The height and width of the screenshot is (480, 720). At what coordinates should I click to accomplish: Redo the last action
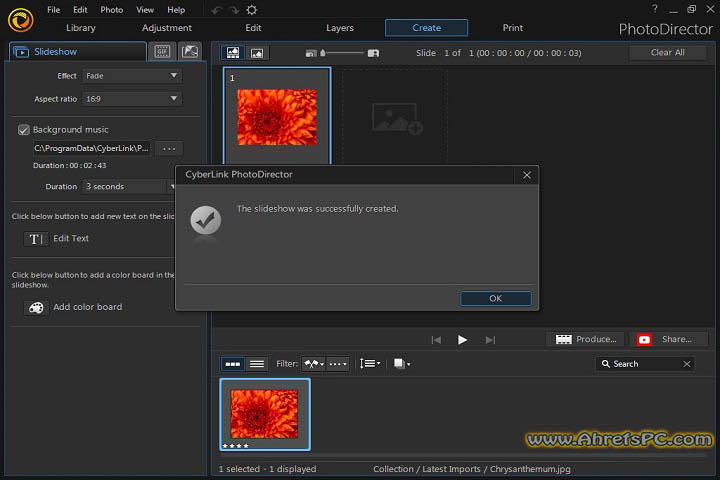click(x=234, y=10)
